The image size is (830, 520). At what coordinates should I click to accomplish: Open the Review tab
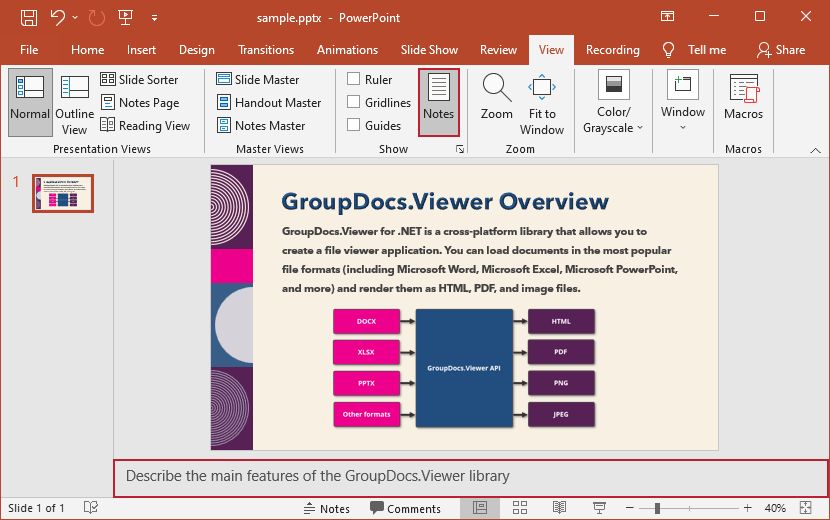(498, 50)
